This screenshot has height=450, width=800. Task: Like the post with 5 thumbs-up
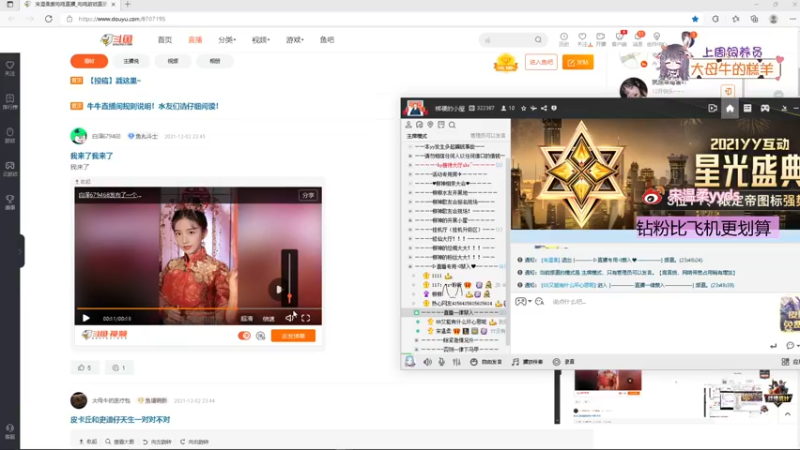tap(85, 367)
